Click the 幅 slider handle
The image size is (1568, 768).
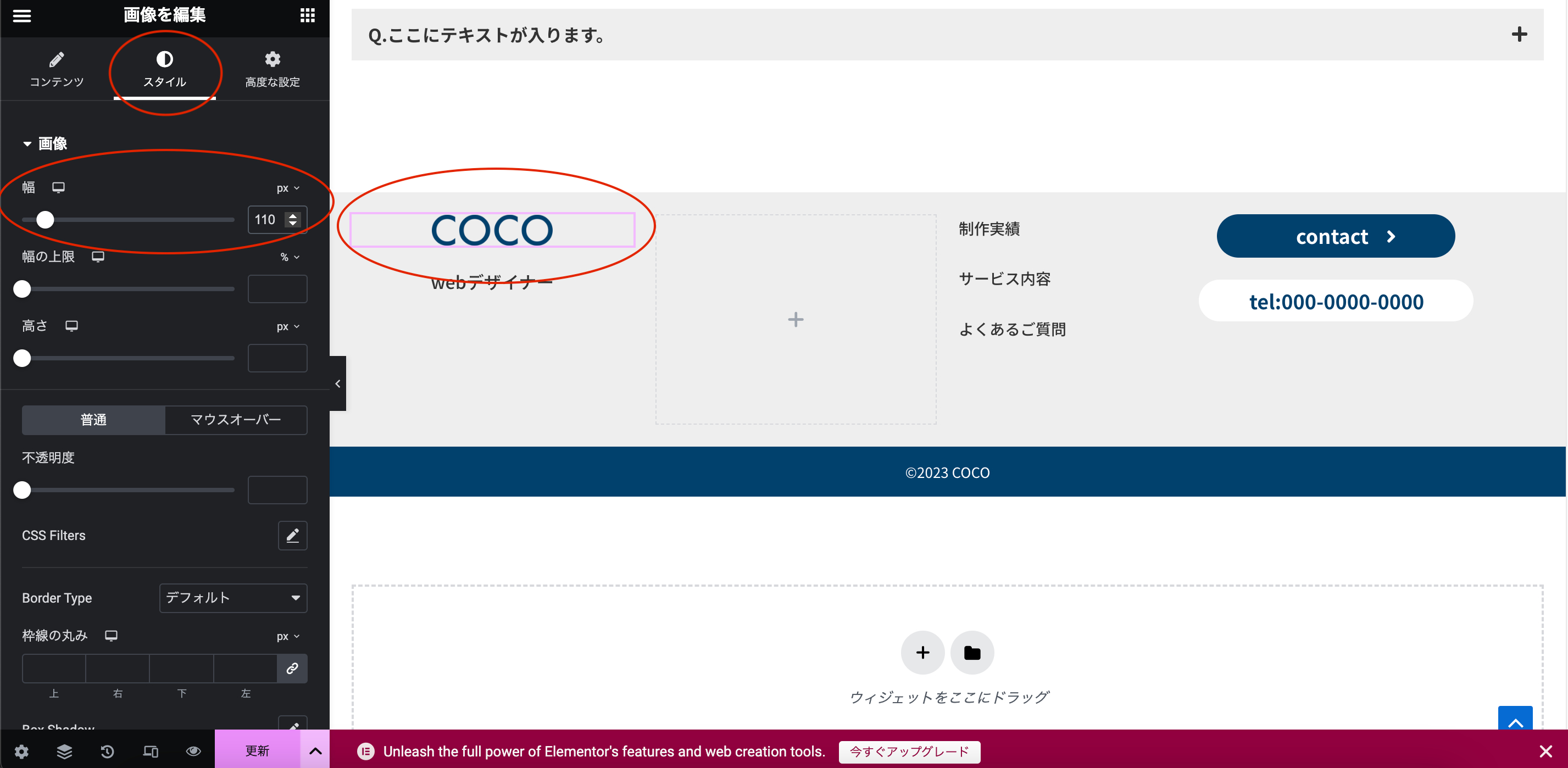tap(46, 220)
